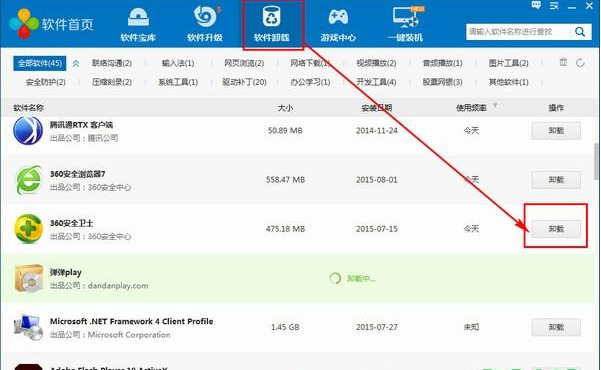Filter by 视频播放(2) category
The width and height of the screenshot is (601, 370).
click(x=376, y=63)
